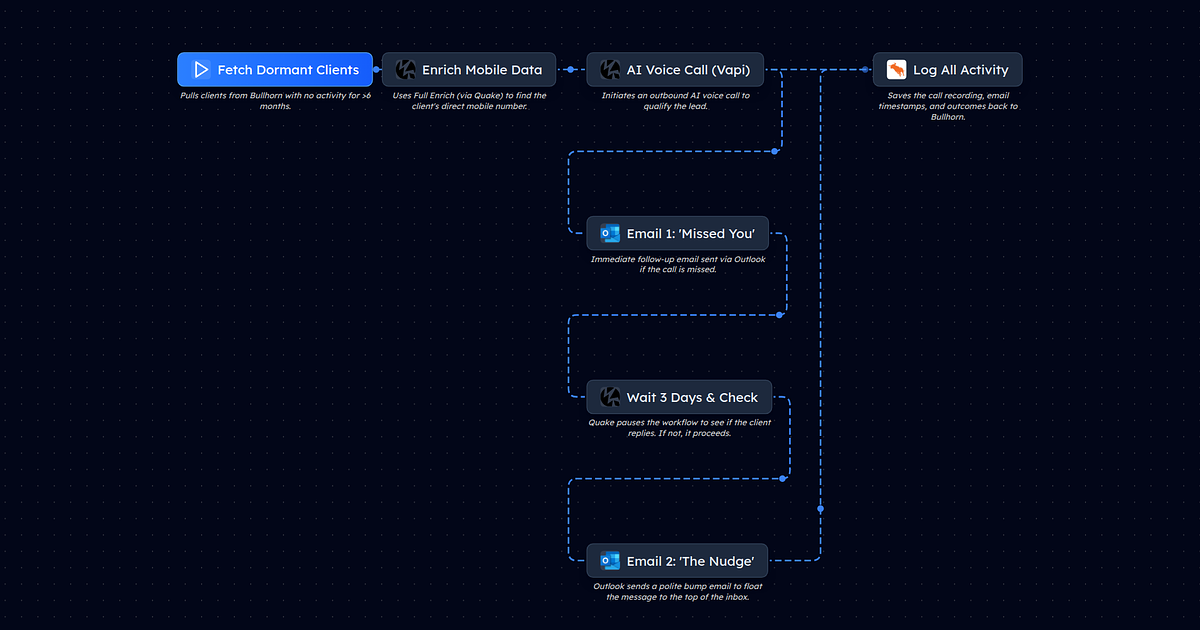
Task: Click the description under Email 1 'Missed You'
Action: coord(678,264)
